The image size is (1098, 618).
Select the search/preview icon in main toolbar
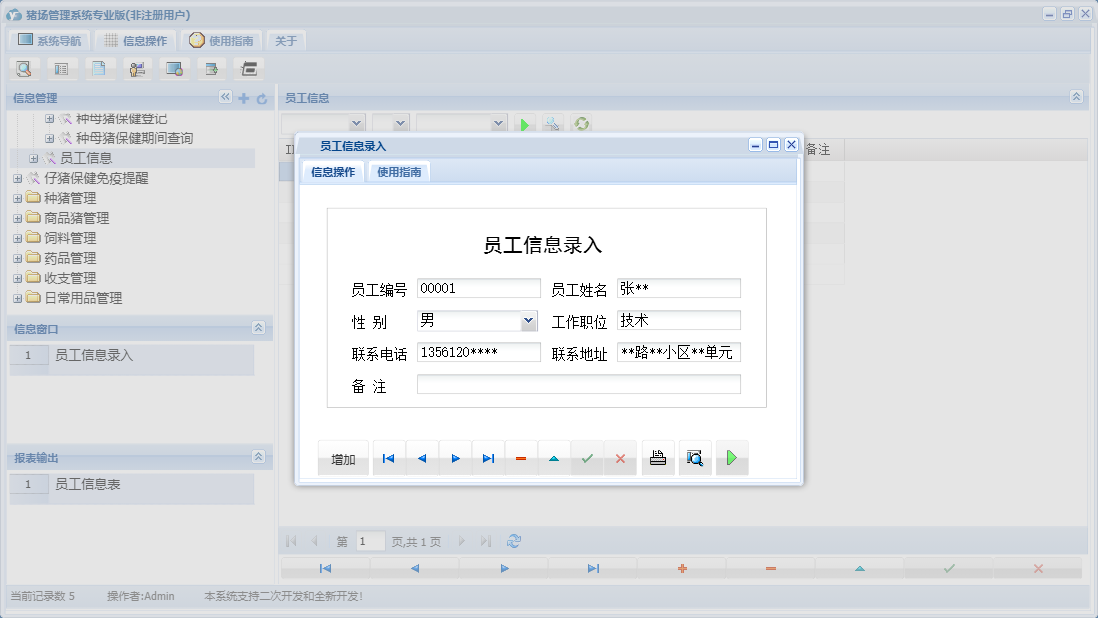click(x=24, y=68)
